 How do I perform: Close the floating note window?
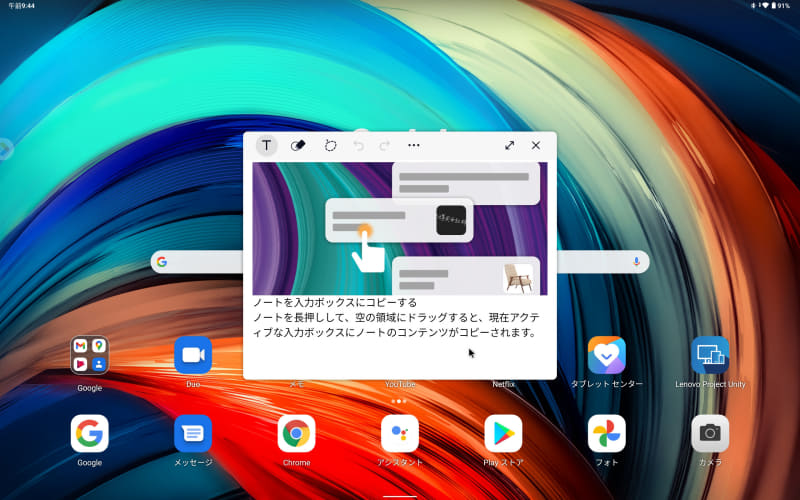click(x=536, y=145)
